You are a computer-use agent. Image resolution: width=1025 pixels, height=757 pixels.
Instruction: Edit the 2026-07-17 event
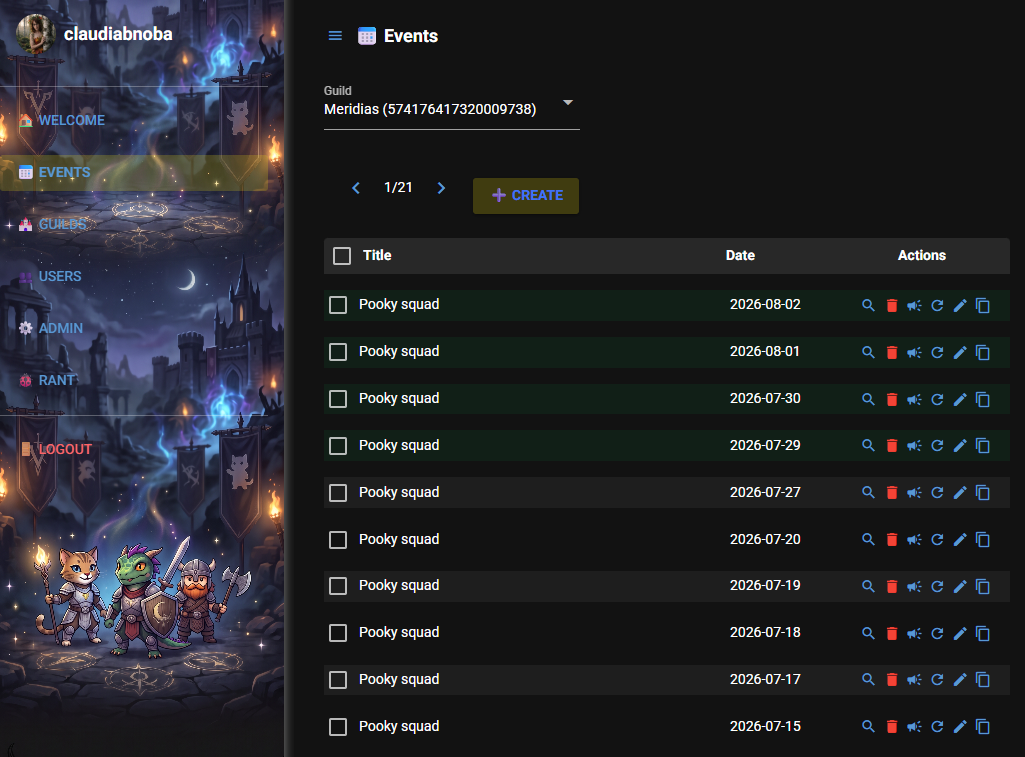point(960,680)
